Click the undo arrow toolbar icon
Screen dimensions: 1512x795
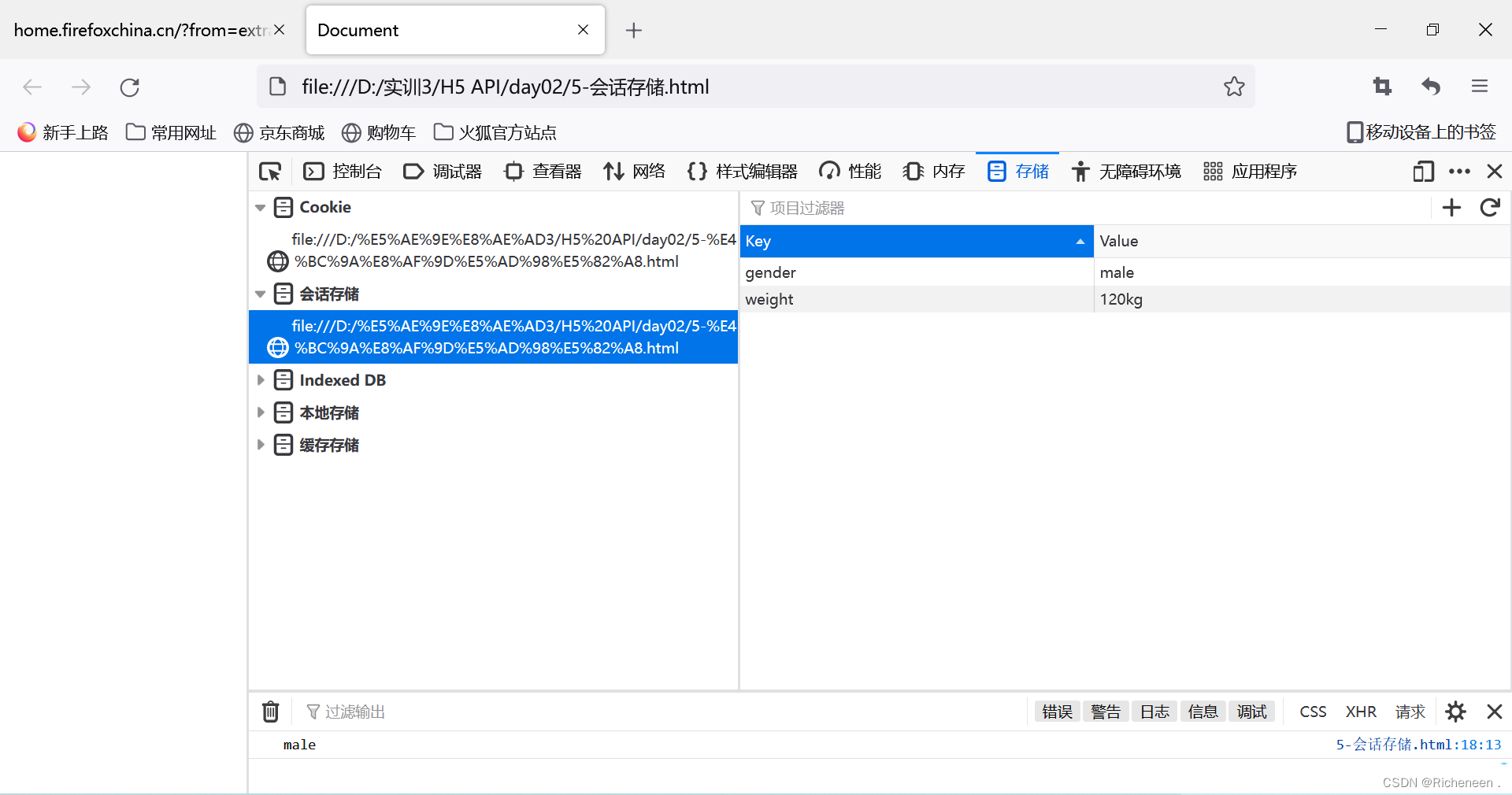[x=1431, y=87]
